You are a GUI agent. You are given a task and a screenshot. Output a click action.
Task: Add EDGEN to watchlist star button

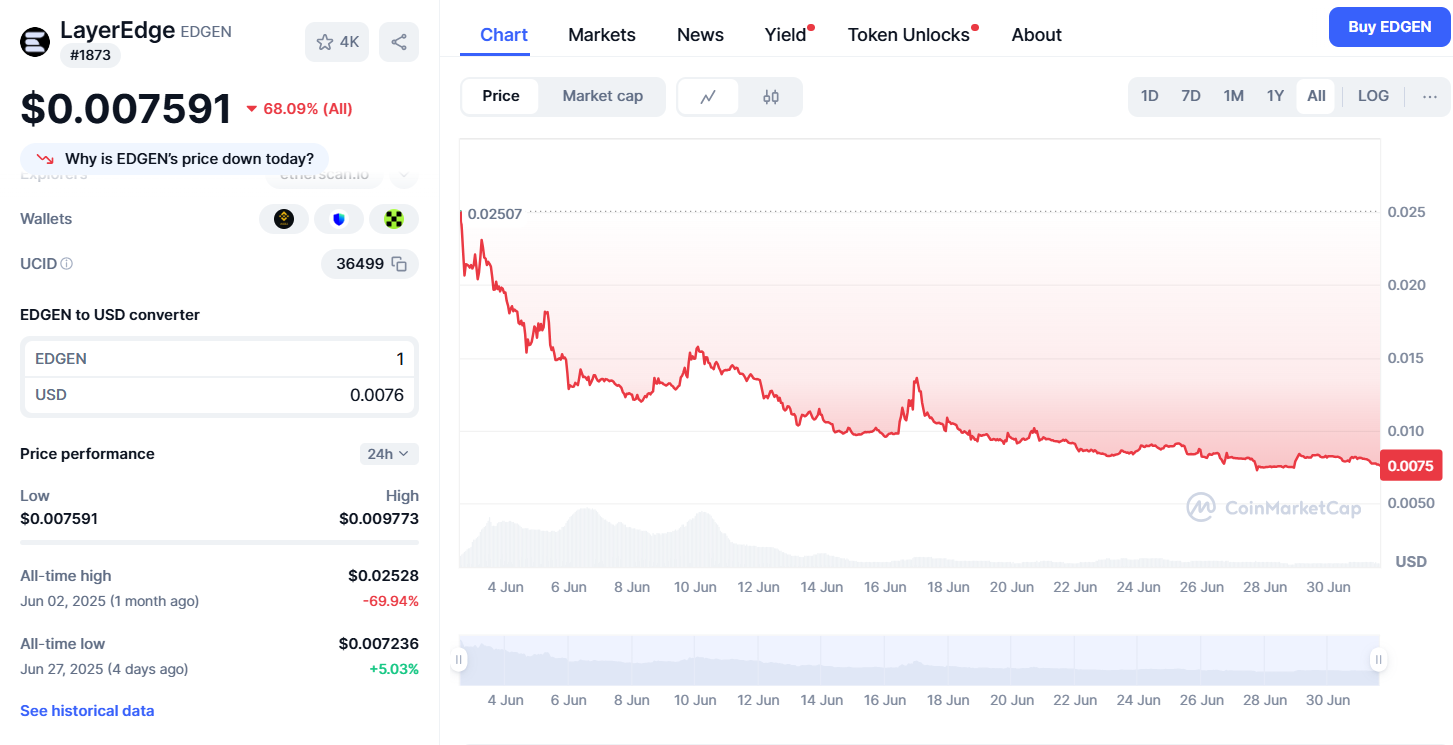[337, 42]
